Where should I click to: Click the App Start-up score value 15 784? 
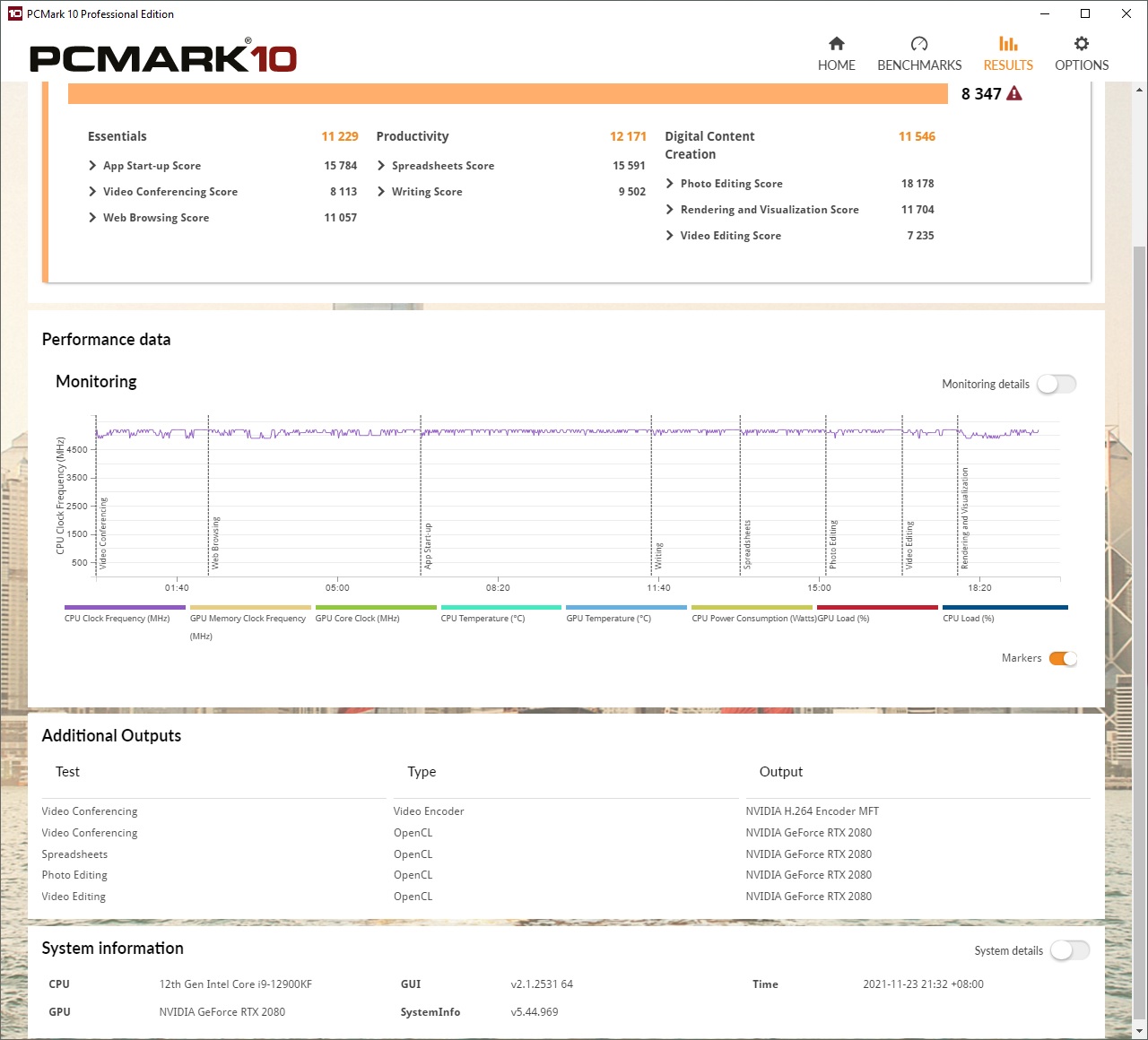341,166
